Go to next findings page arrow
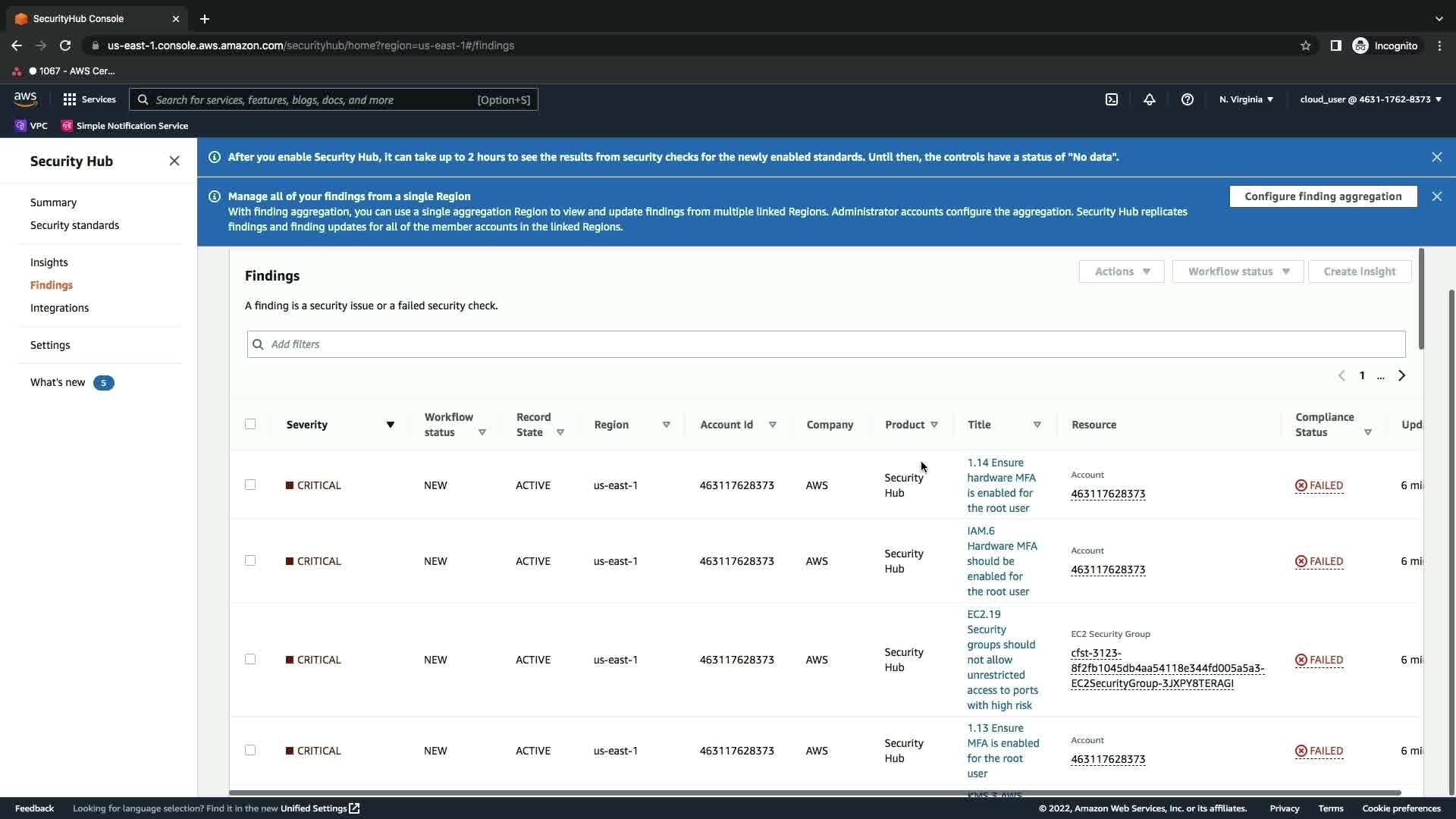This screenshot has height=819, width=1456. 1402,375
